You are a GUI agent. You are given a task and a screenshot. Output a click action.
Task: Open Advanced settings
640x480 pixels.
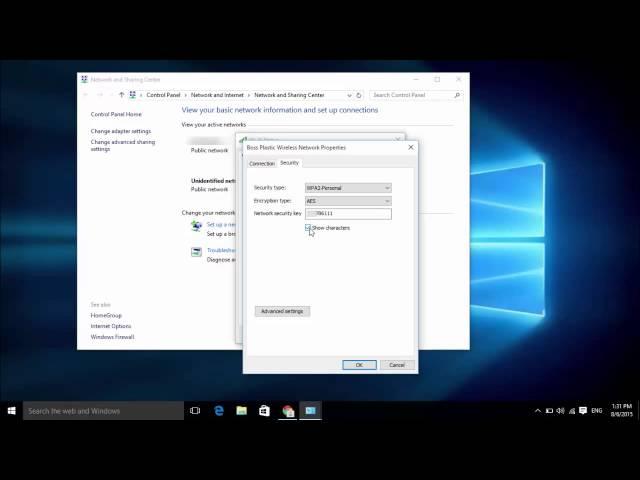(282, 311)
